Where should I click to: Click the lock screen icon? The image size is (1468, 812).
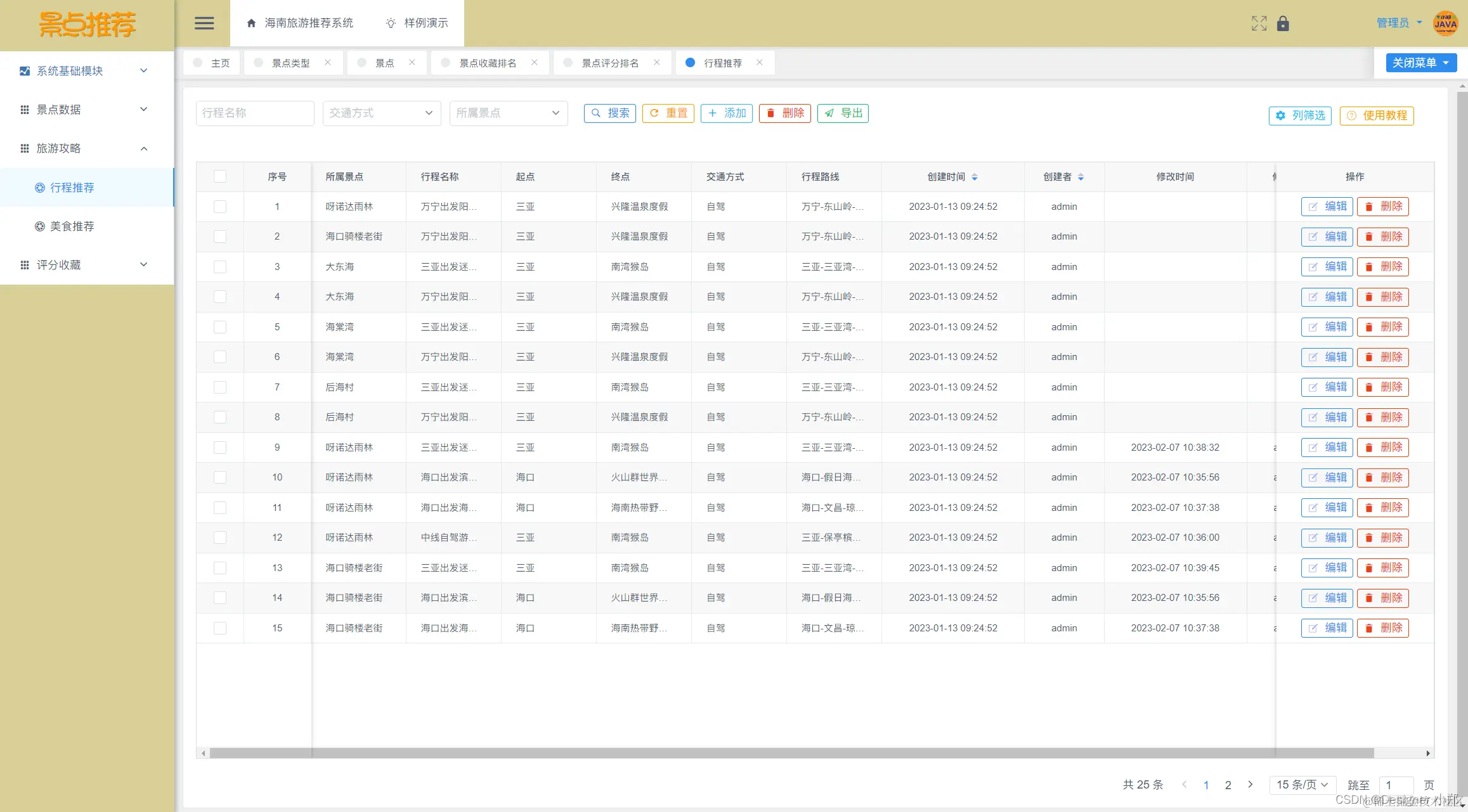pos(1283,23)
